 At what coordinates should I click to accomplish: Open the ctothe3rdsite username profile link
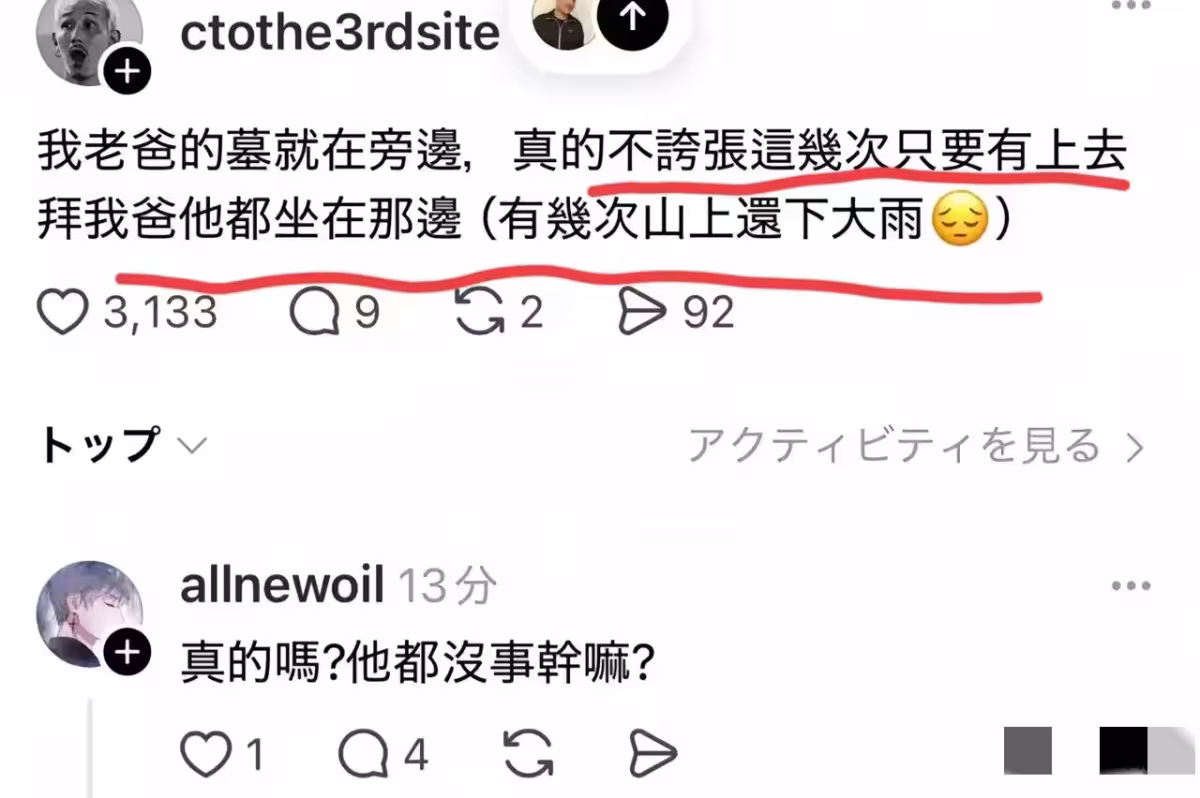click(x=339, y=32)
